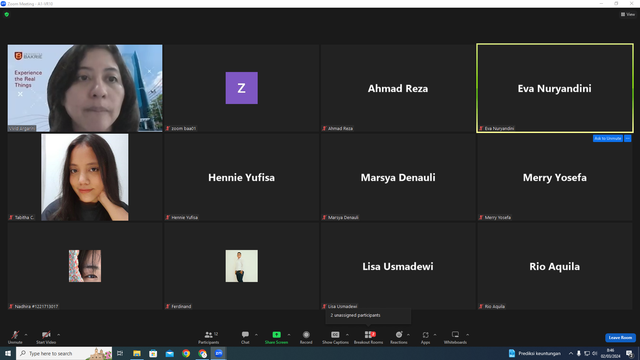
Task: Open Whiteboards
Action: (455, 337)
